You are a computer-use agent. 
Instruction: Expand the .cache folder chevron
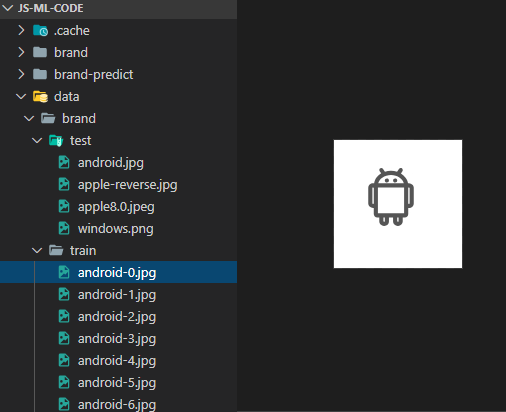click(21, 30)
